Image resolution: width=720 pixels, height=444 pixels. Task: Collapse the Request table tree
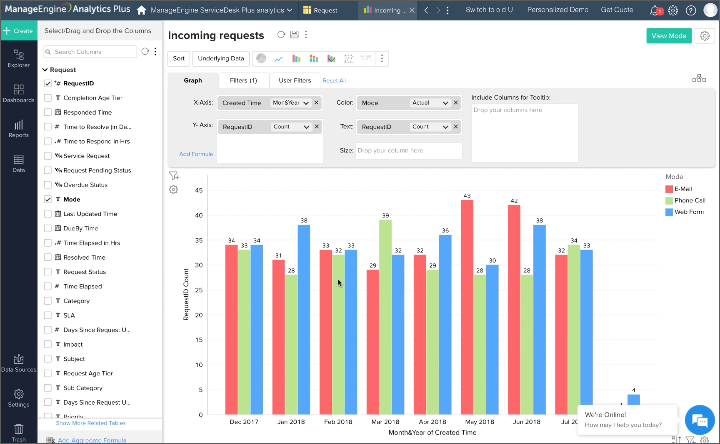pos(44,70)
